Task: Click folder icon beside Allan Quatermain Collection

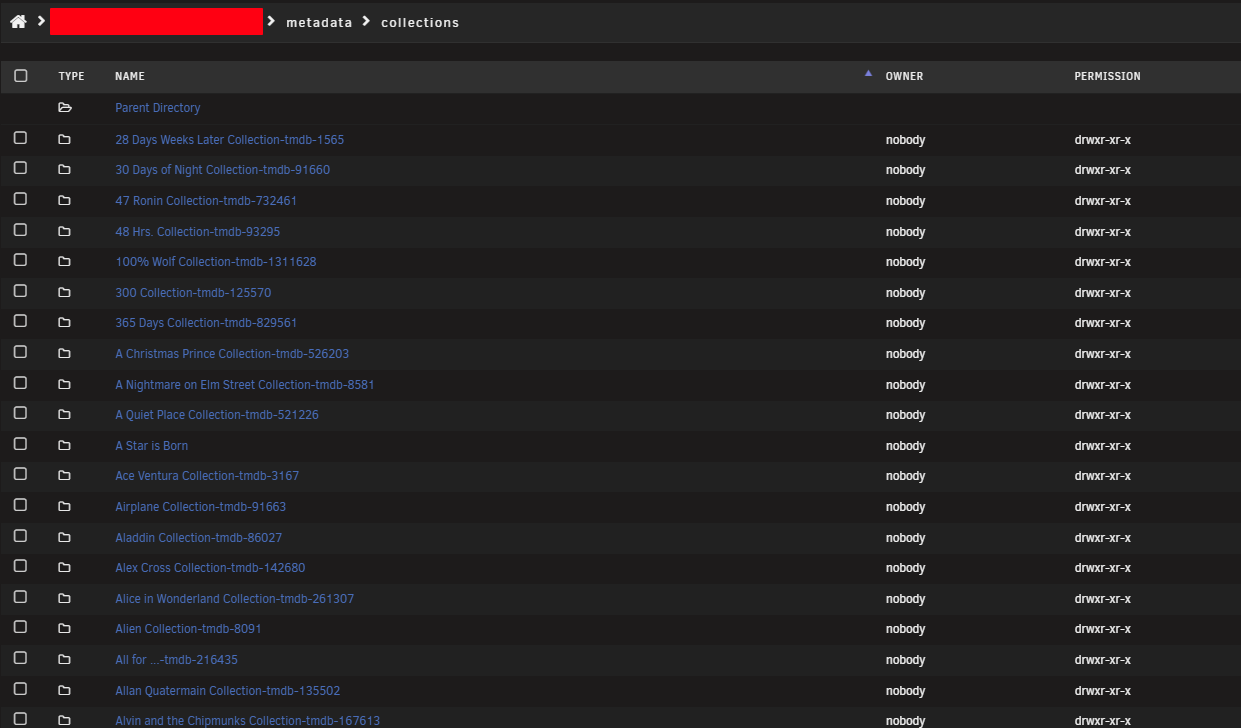Action: (65, 690)
